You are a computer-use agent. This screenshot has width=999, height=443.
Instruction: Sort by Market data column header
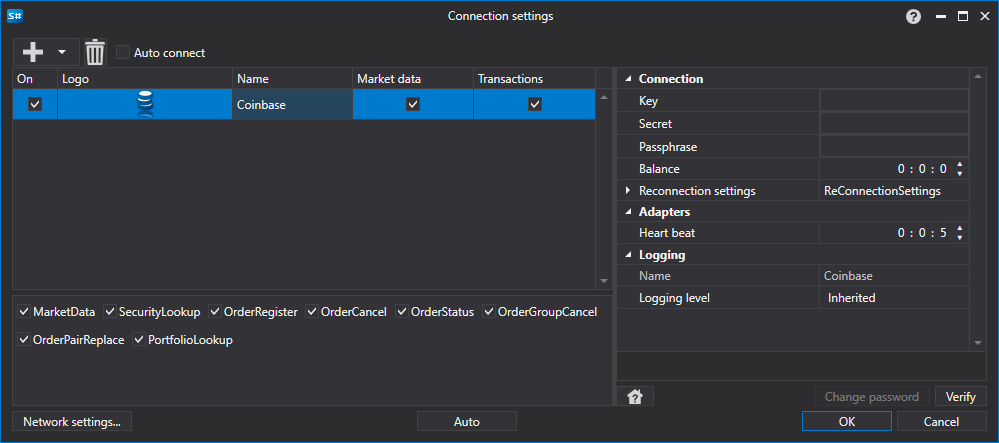[x=413, y=79]
